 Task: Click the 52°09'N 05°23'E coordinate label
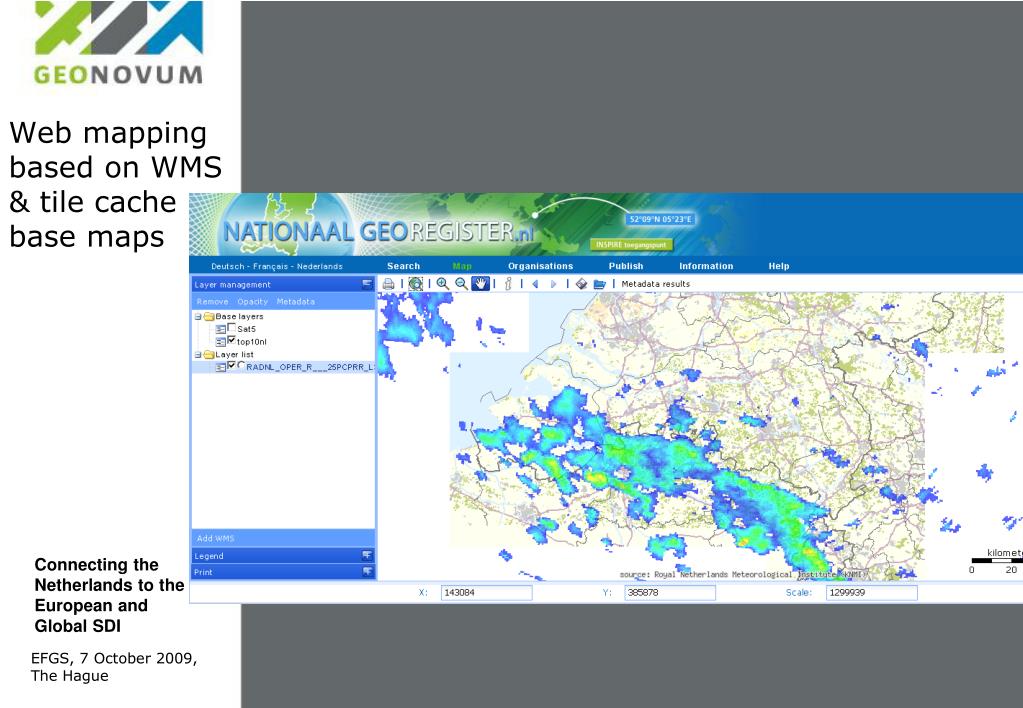coord(660,219)
